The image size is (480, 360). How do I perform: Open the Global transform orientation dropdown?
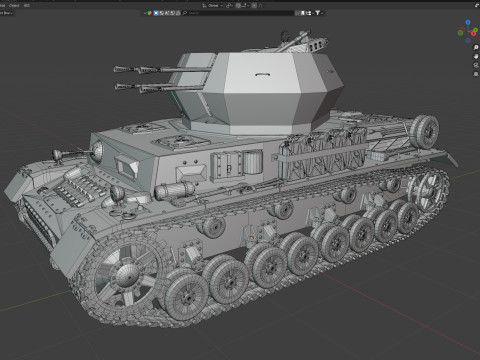tap(213, 6)
